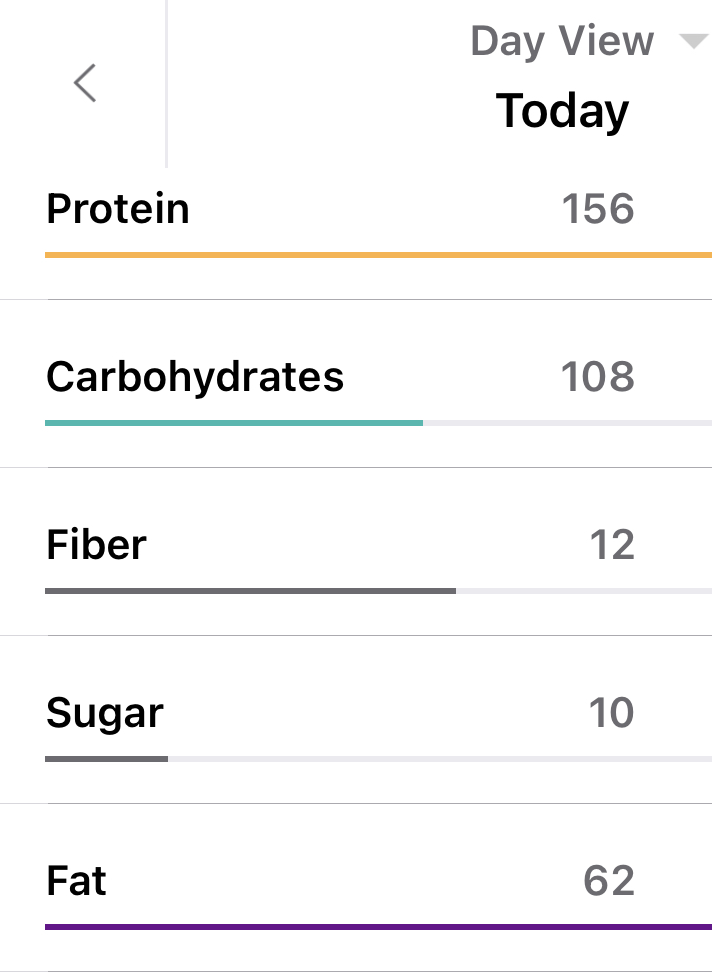Click the Sugar progress bar

click(x=107, y=759)
